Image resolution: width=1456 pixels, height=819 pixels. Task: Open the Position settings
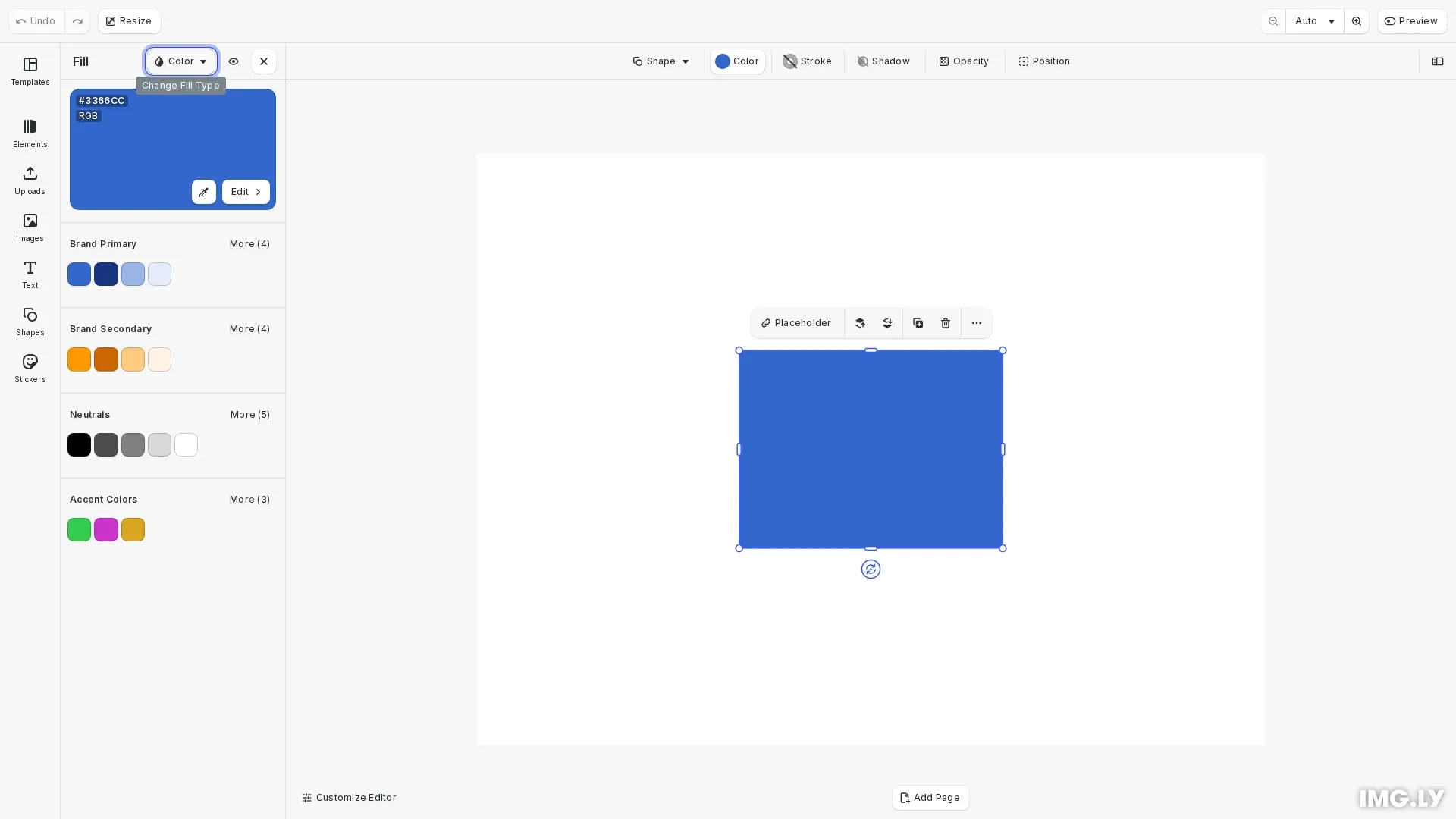coord(1043,61)
